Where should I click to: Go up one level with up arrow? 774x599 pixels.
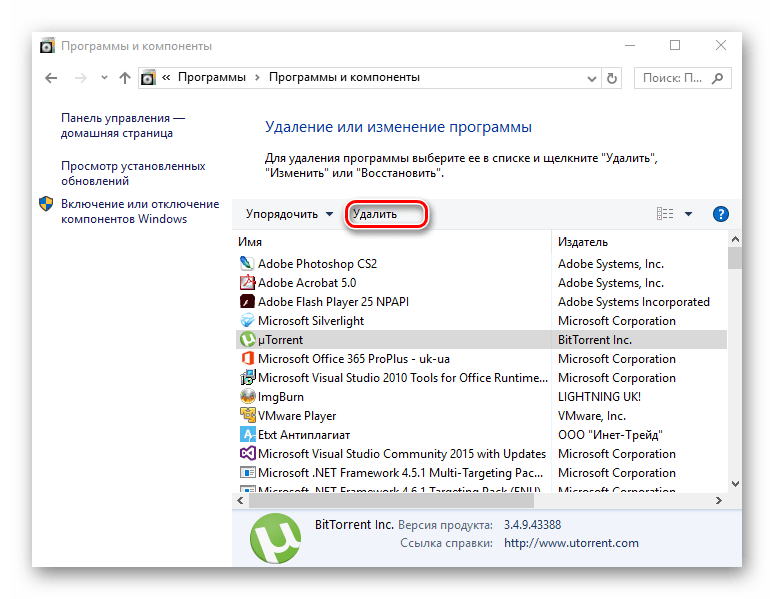[124, 78]
